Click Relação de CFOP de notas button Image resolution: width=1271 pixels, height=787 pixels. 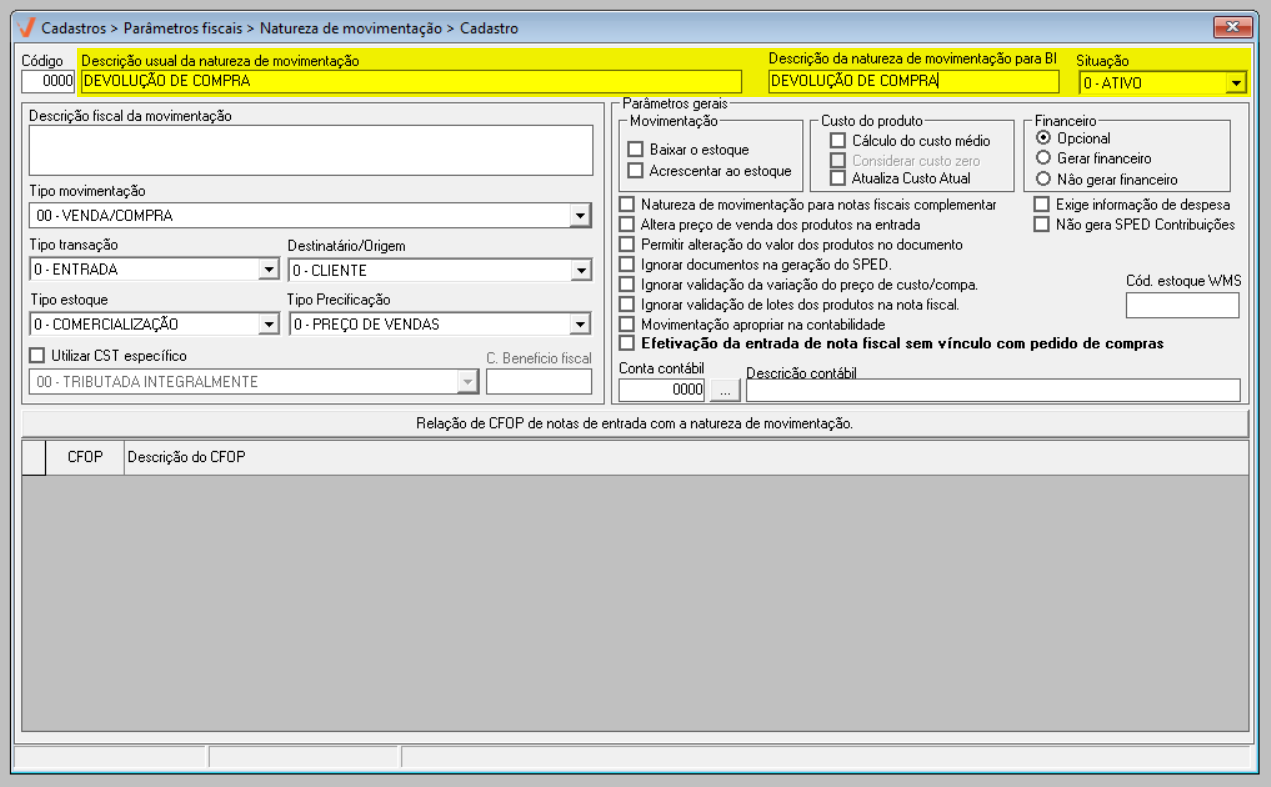634,424
